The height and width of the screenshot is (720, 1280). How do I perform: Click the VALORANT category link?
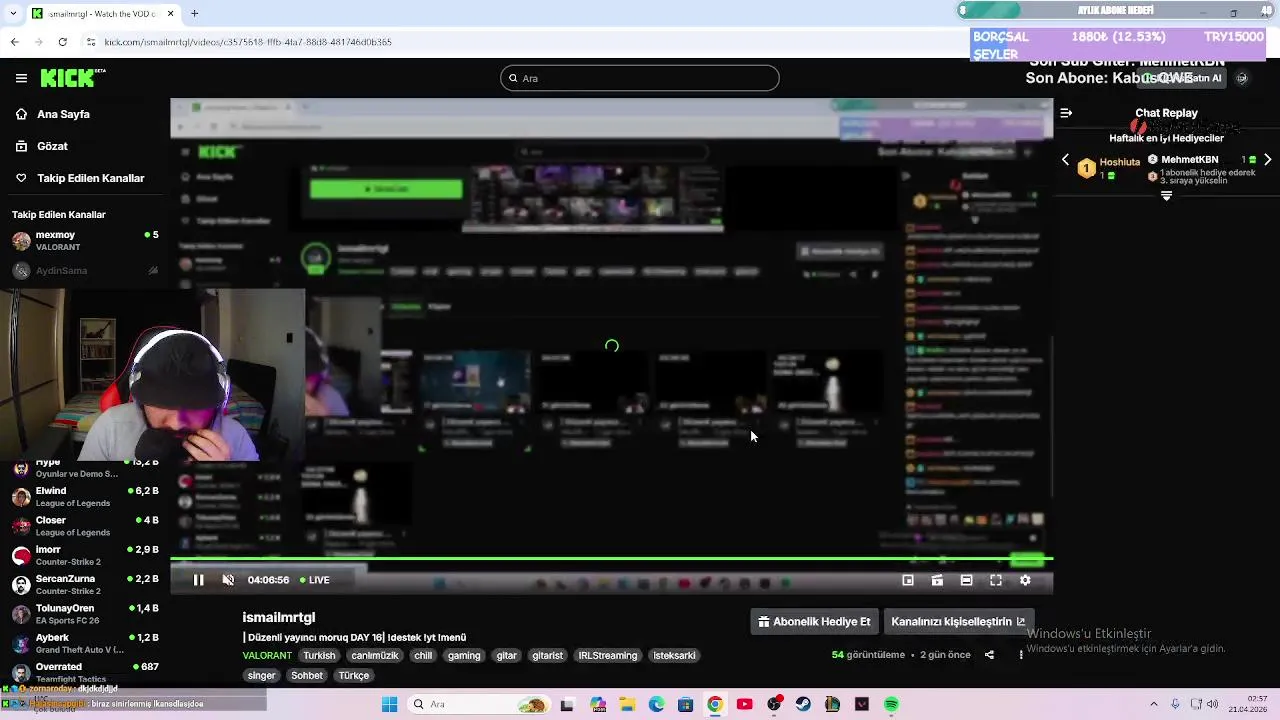(267, 656)
